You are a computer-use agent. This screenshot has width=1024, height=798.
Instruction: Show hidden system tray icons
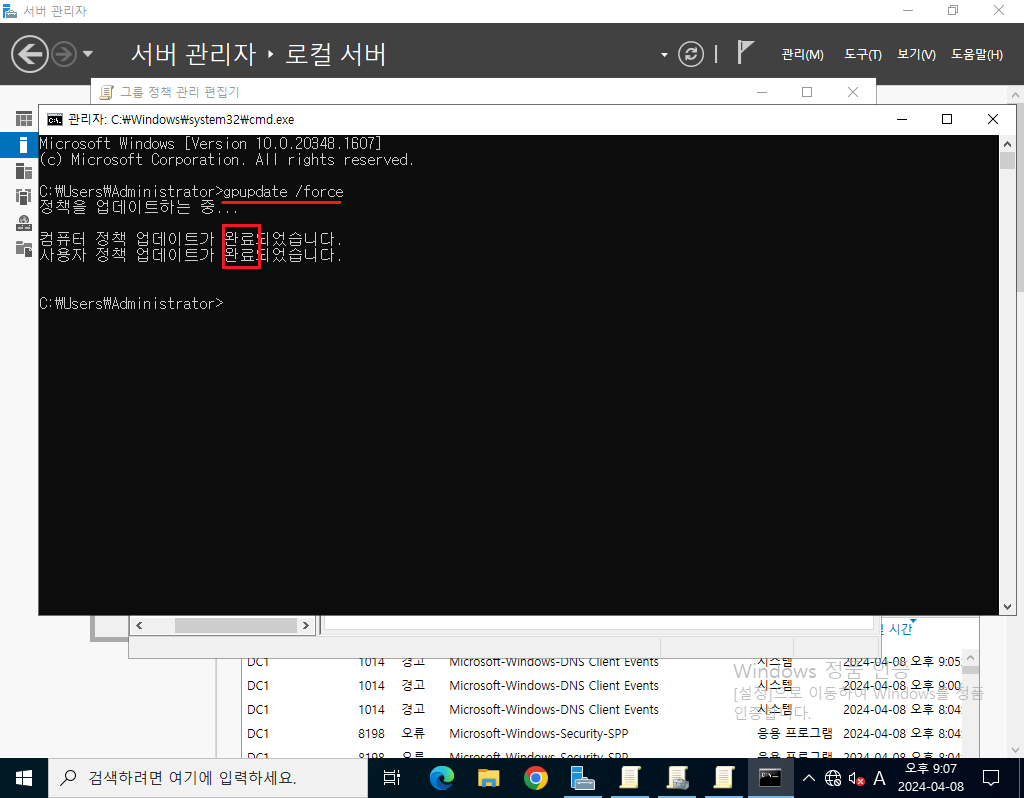pyautogui.click(x=808, y=778)
